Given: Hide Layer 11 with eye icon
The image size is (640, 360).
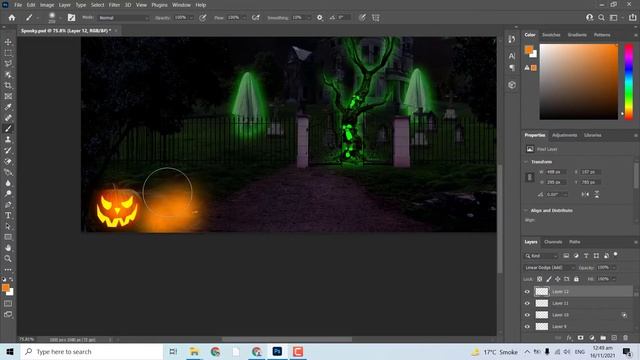Looking at the screenshot, I should pyautogui.click(x=527, y=303).
